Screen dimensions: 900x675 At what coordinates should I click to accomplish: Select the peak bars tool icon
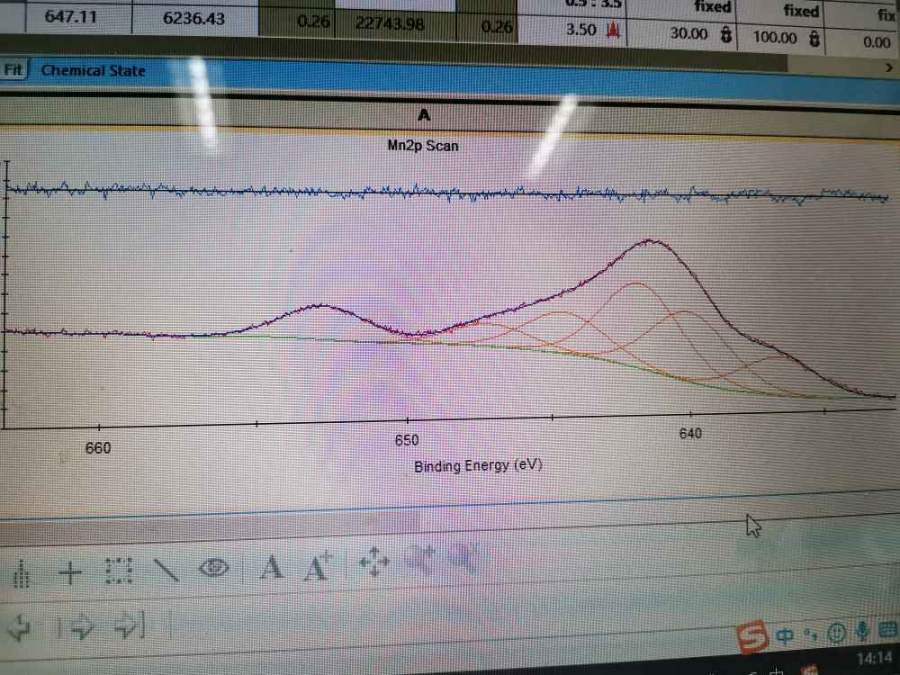21,574
